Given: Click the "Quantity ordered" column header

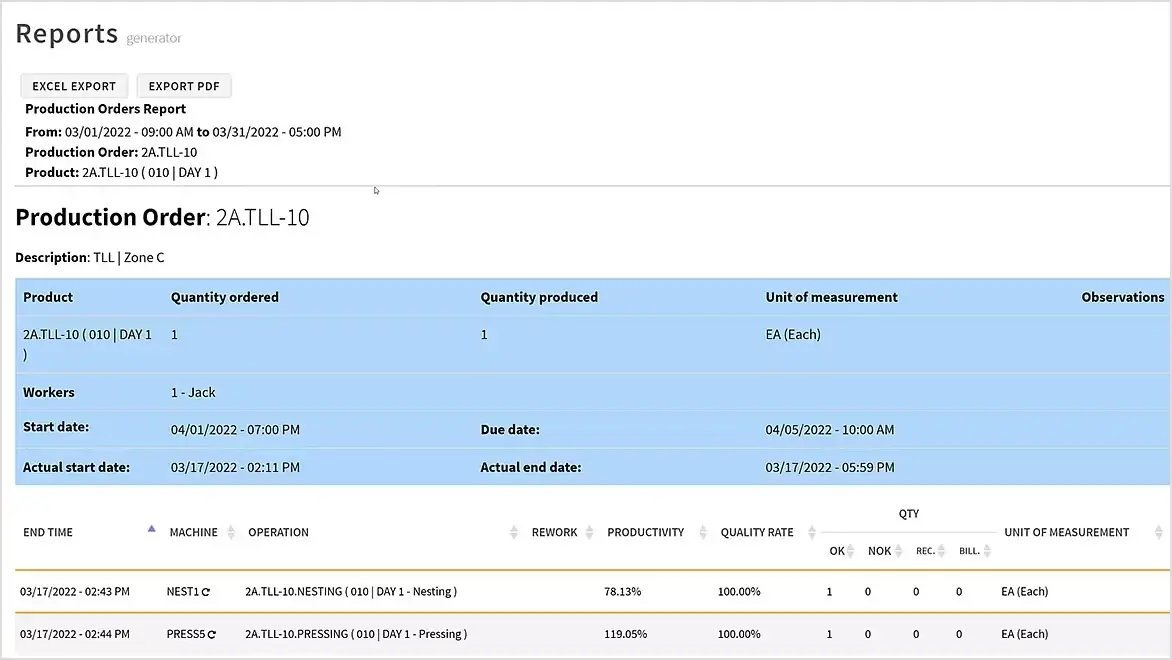Looking at the screenshot, I should [224, 297].
